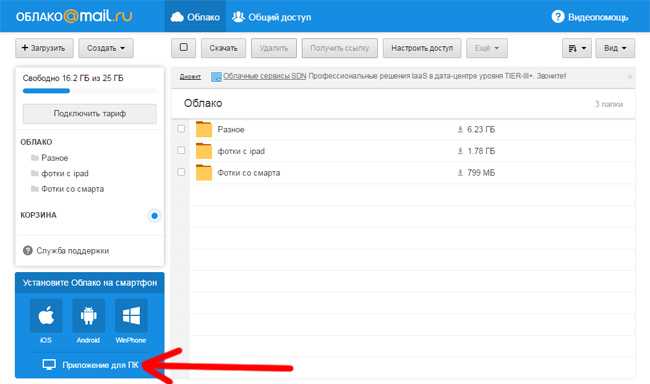Click the Видеопомощь question mark icon

(558, 17)
